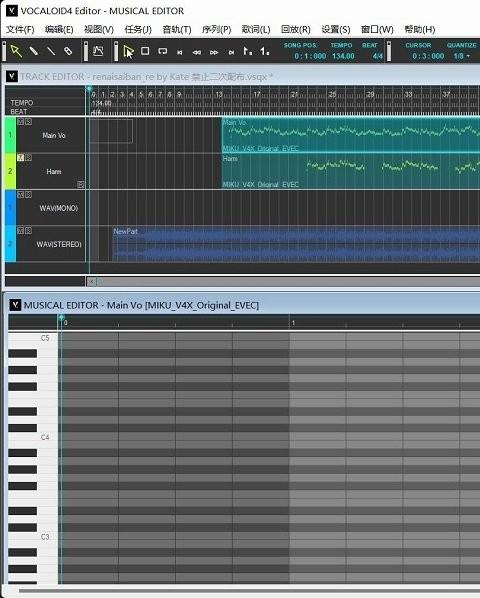480x598 pixels.
Task: Jump to song end
Action: 231,52
